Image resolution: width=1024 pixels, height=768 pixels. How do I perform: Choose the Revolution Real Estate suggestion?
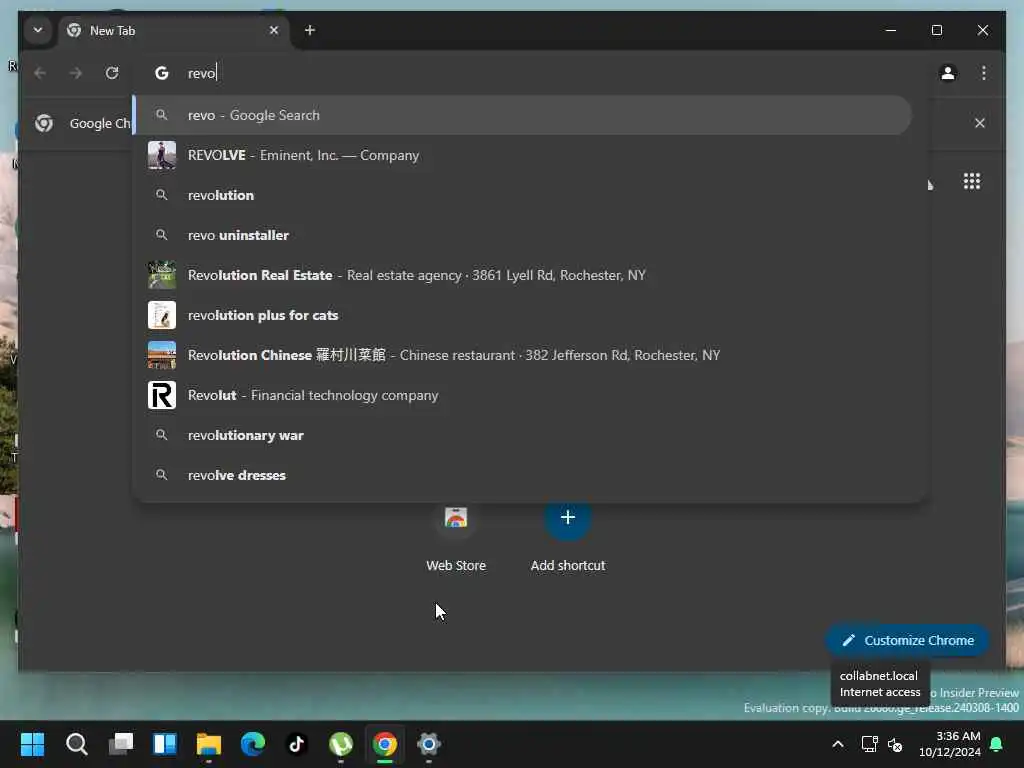pos(522,275)
